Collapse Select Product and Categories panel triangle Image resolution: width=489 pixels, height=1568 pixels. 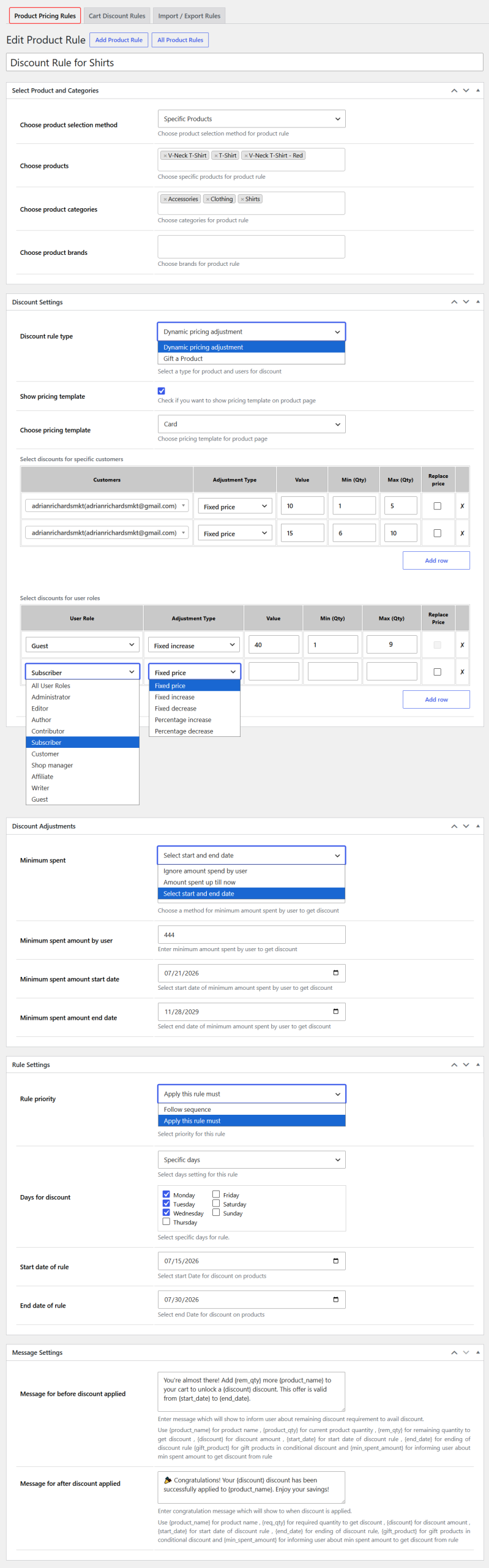478,91
